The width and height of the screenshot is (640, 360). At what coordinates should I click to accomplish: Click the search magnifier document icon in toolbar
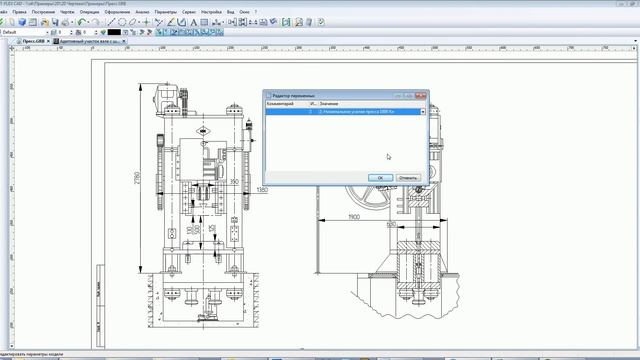[299, 22]
